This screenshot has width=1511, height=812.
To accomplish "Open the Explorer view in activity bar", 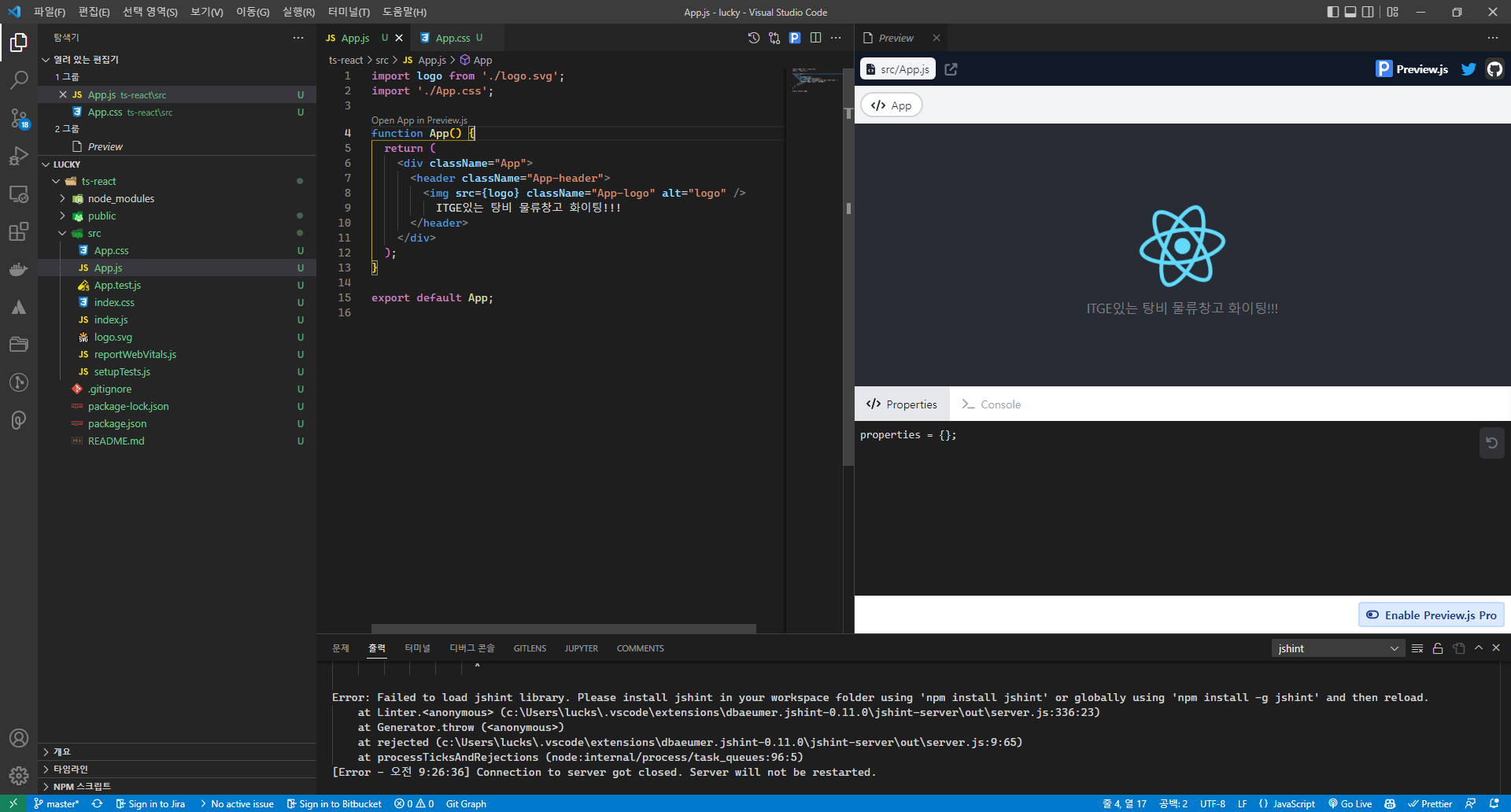I will click(x=19, y=42).
